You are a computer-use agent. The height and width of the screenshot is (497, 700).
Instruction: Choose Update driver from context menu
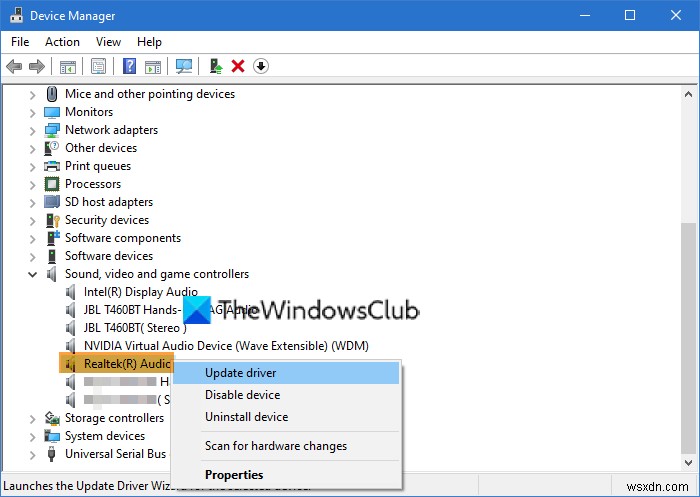(x=286, y=373)
